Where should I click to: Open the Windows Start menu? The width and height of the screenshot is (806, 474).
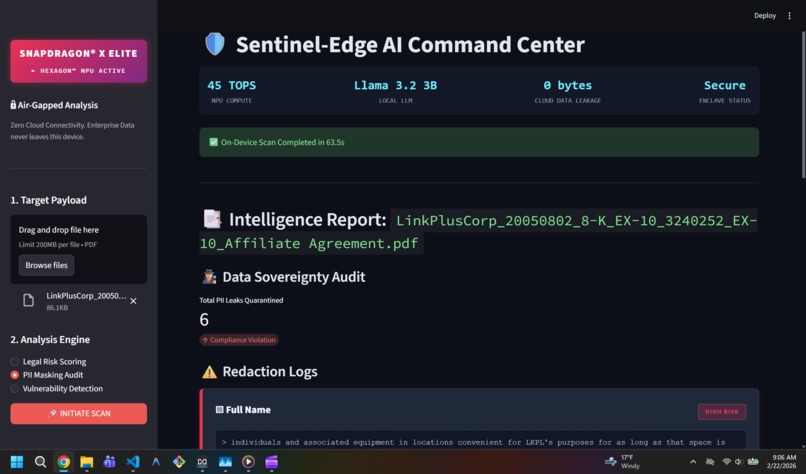tap(17, 462)
